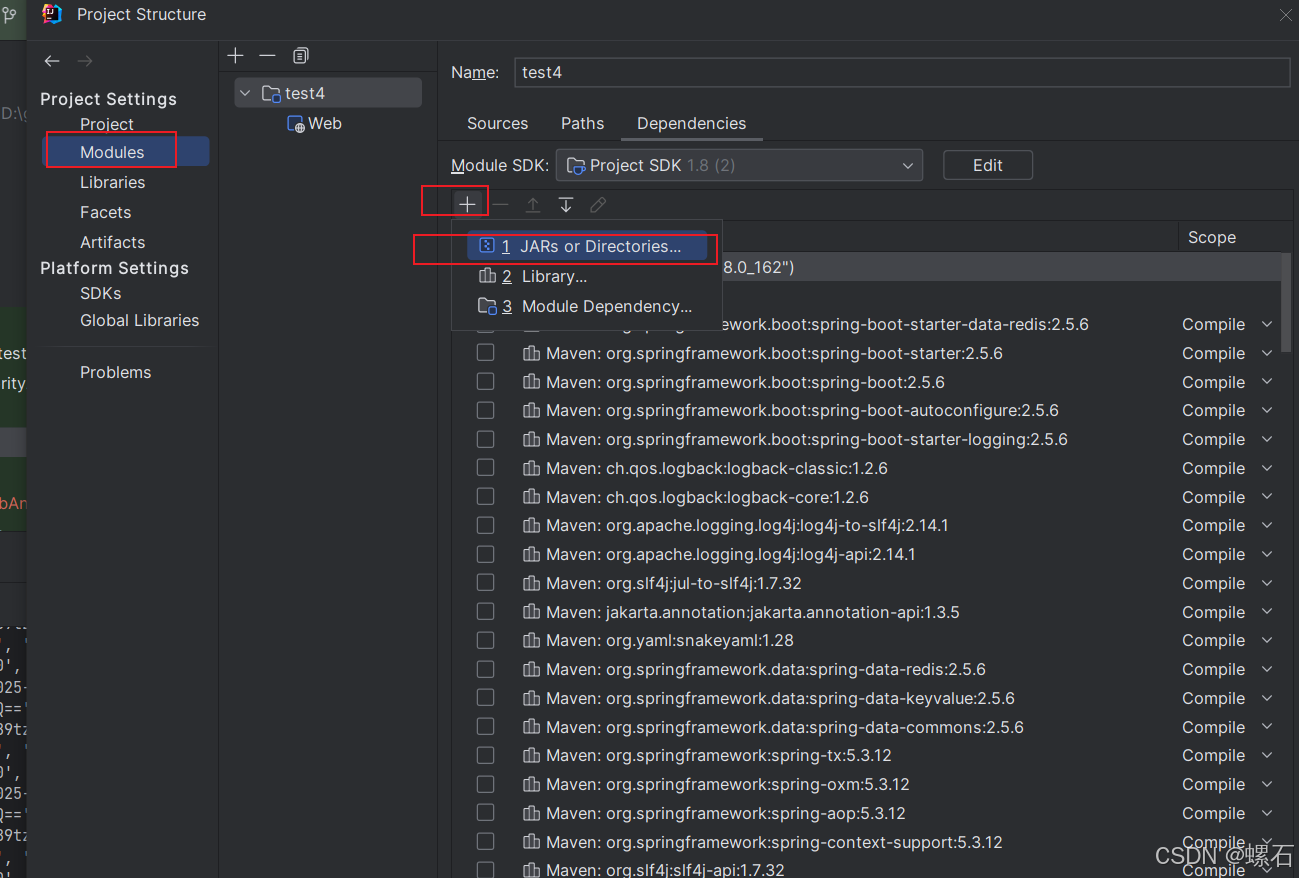Open the Module SDK dropdown

(x=739, y=165)
